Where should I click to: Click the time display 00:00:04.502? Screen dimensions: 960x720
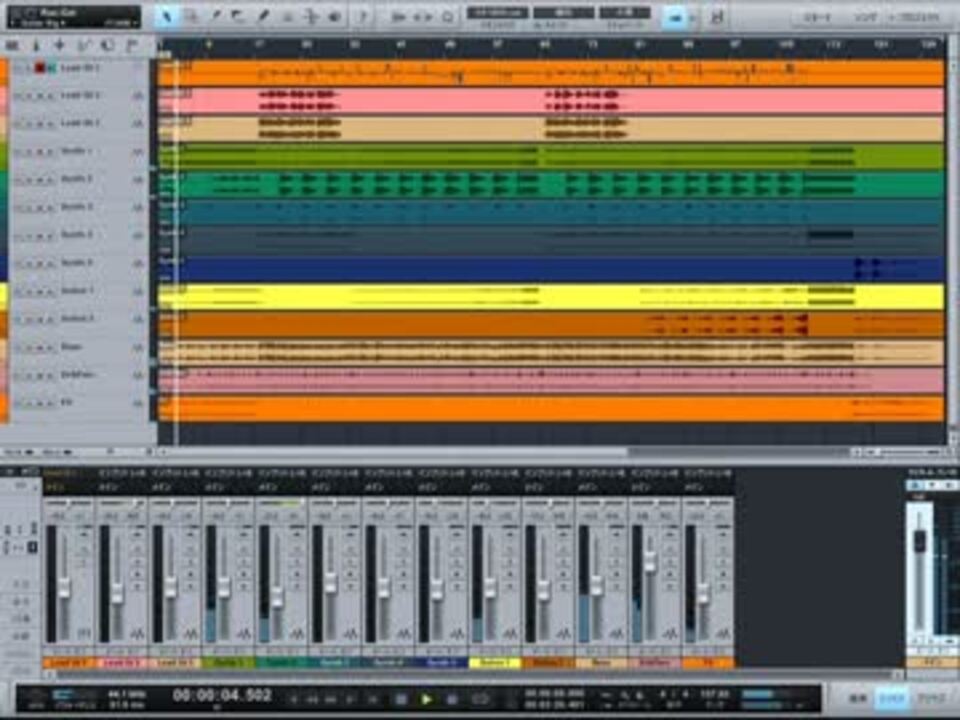(222, 695)
